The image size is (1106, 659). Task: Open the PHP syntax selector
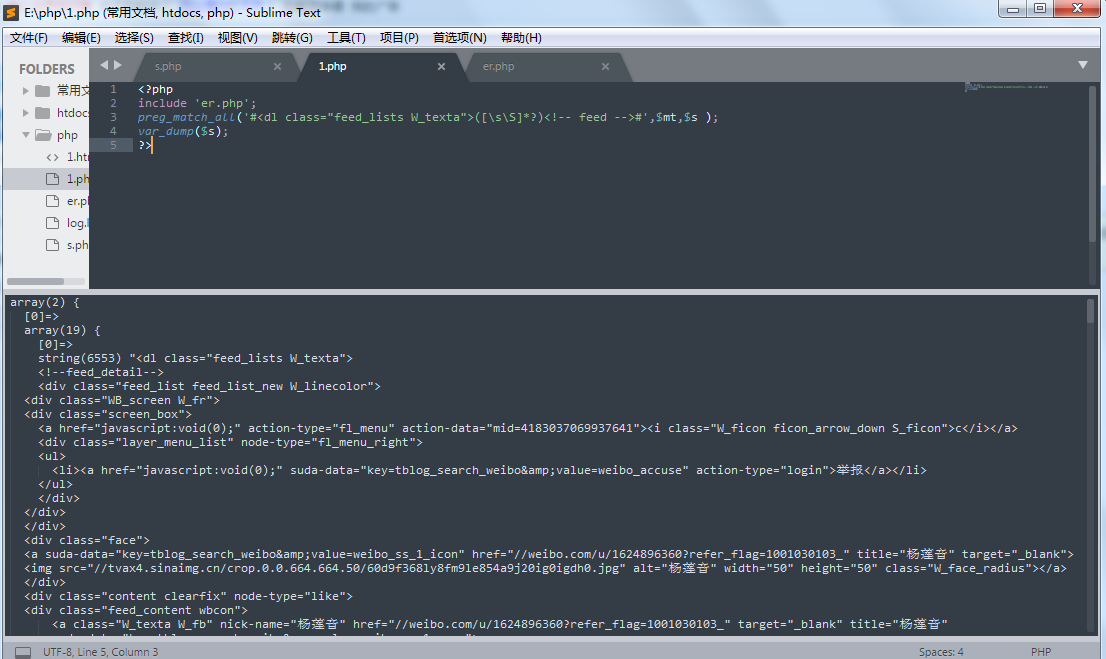coord(1041,652)
